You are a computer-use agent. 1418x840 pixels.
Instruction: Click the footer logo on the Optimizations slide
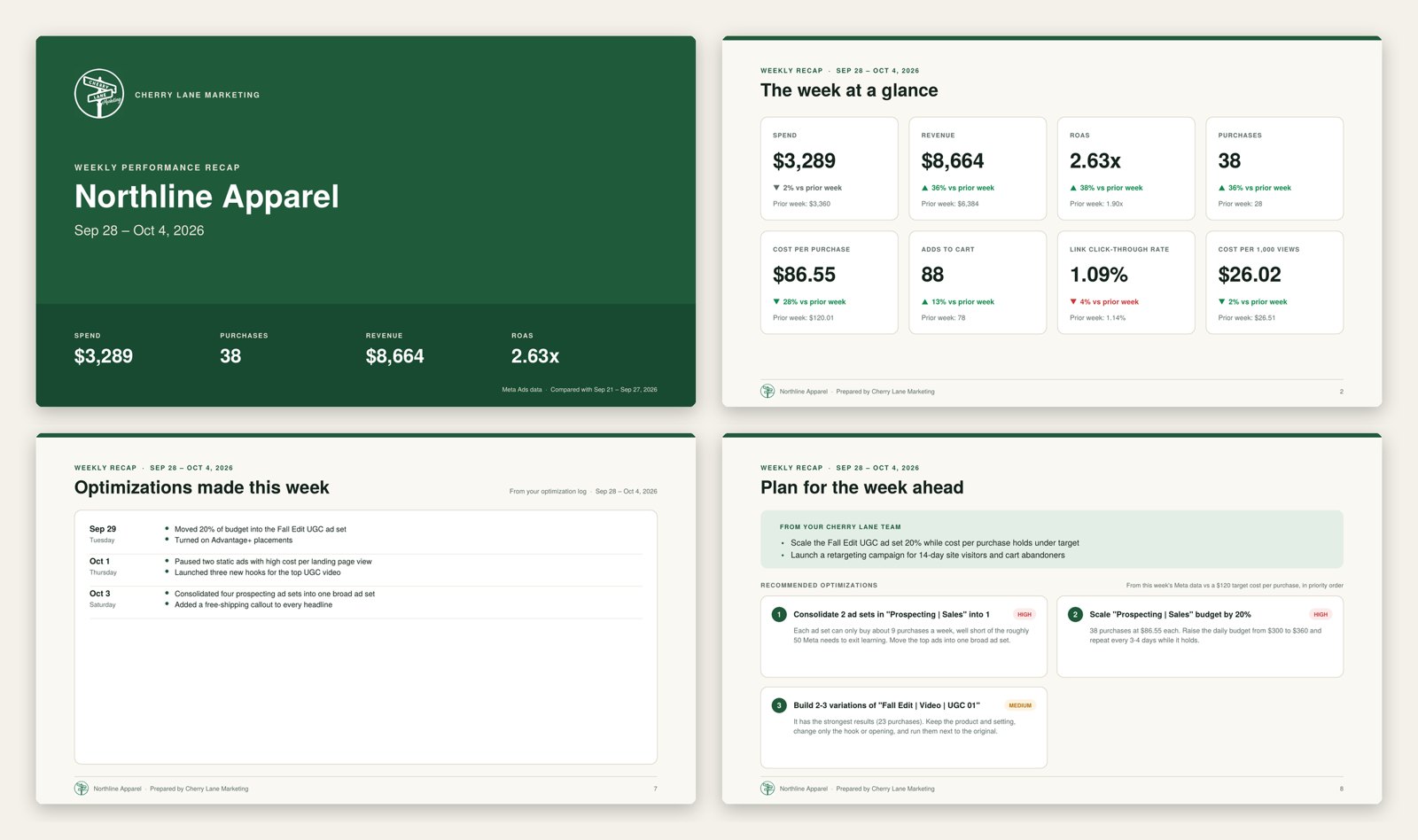pyautogui.click(x=82, y=789)
